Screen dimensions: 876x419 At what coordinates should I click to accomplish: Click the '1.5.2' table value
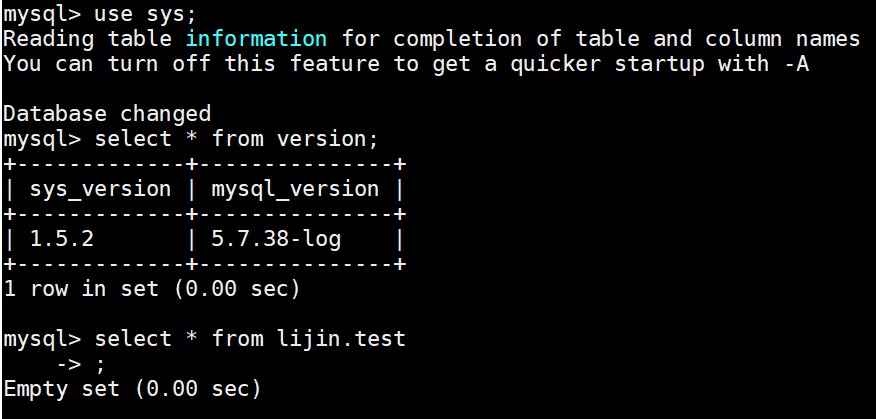click(x=62, y=239)
